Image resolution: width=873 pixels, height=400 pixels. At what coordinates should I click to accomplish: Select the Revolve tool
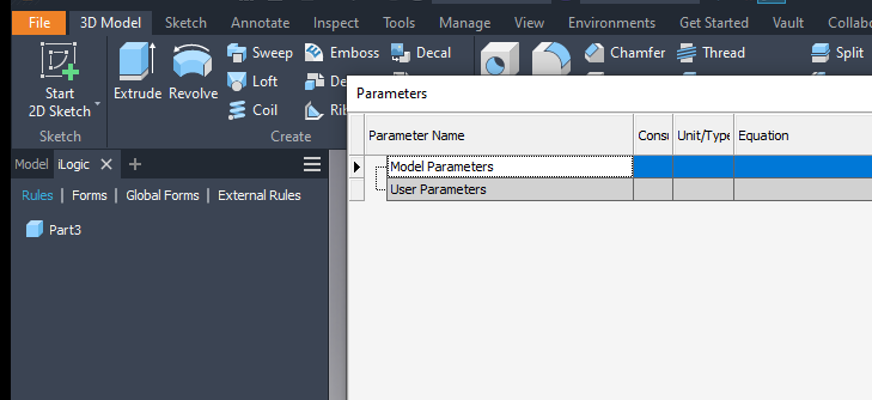pyautogui.click(x=193, y=71)
